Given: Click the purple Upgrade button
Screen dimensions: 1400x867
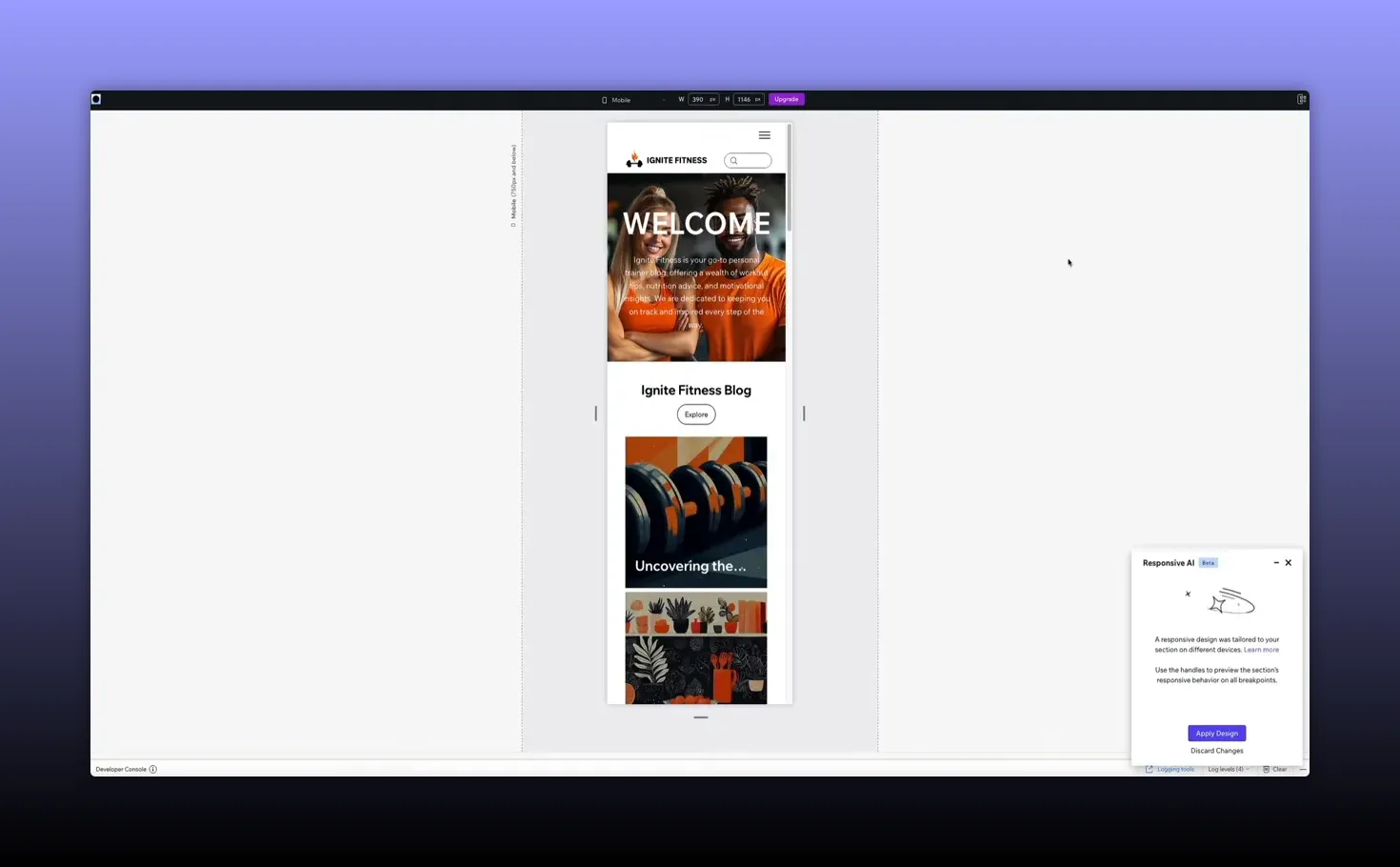Looking at the screenshot, I should click(787, 99).
